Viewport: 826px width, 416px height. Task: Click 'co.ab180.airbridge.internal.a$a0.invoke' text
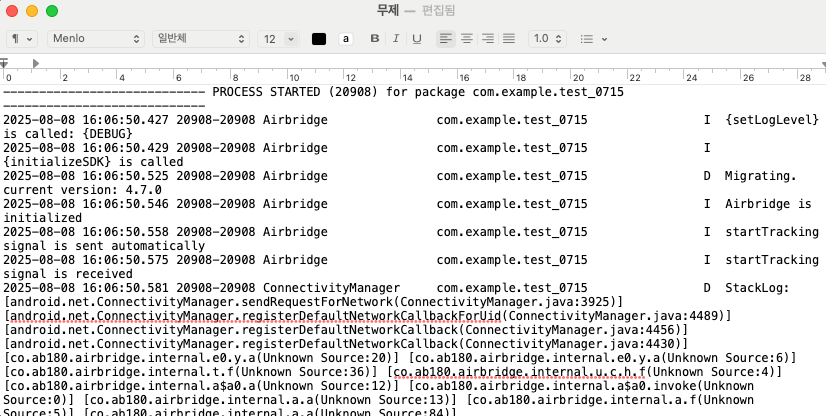click(x=556, y=386)
